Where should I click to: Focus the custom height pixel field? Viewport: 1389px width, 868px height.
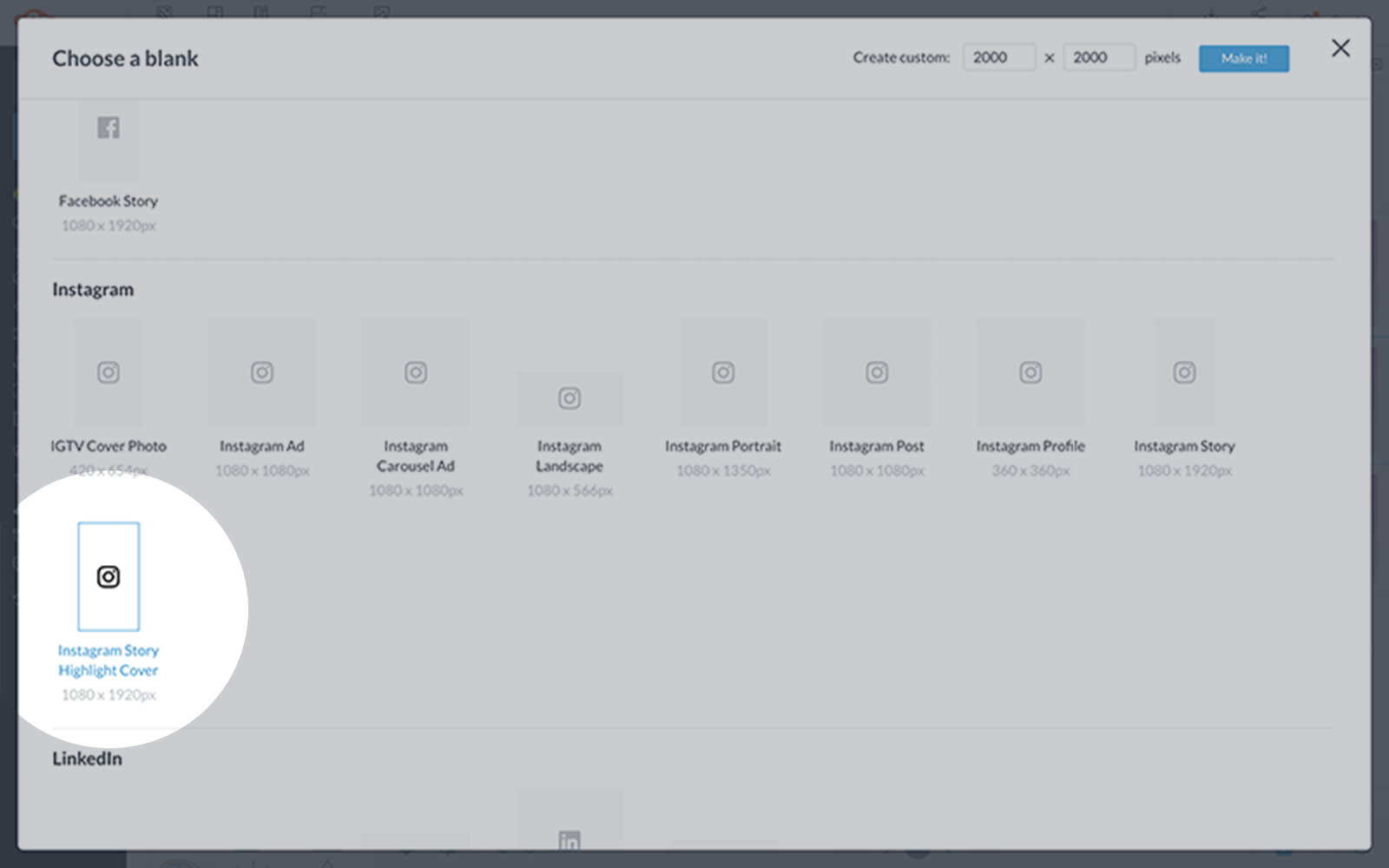1098,57
